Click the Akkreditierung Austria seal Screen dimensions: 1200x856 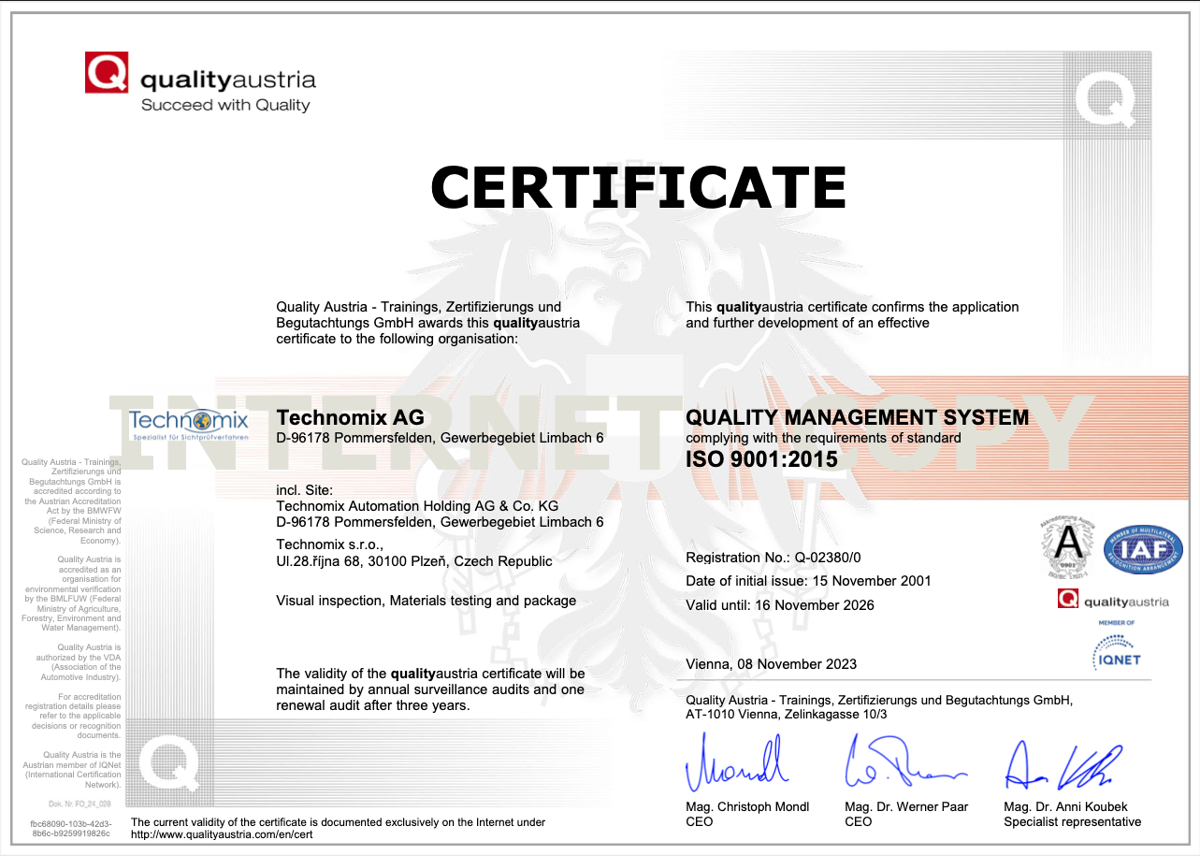point(1070,548)
